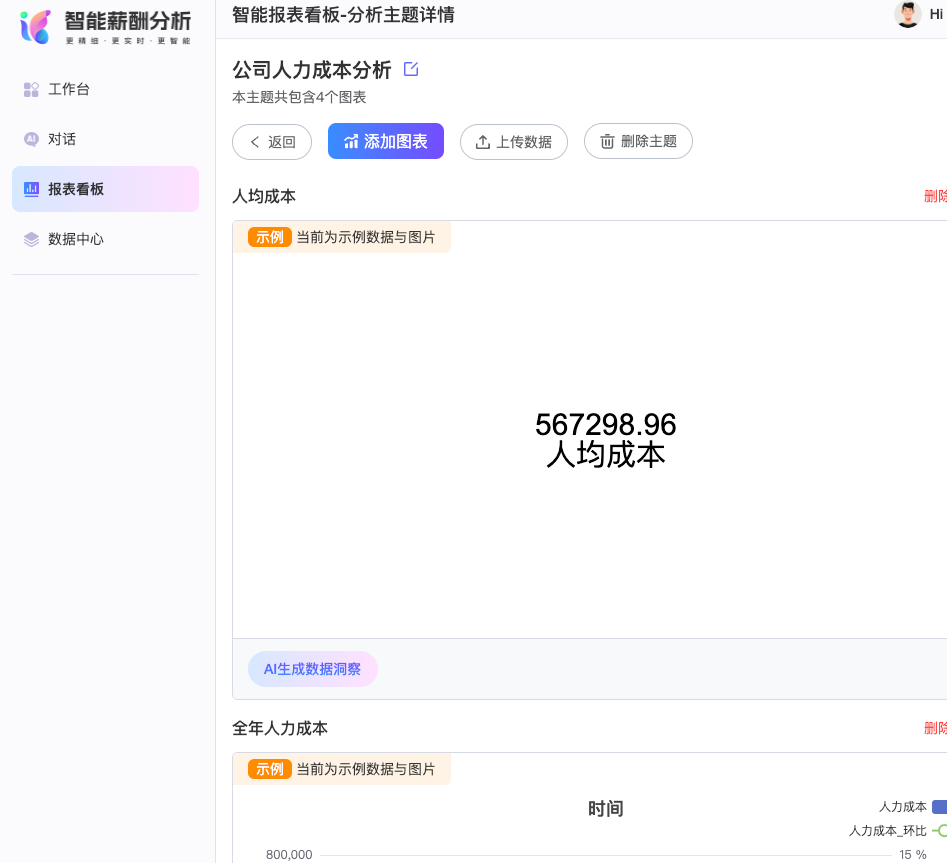Image resolution: width=947 pixels, height=863 pixels.
Task: Select the 工作台 icon in the sidebar
Action: [x=31, y=89]
